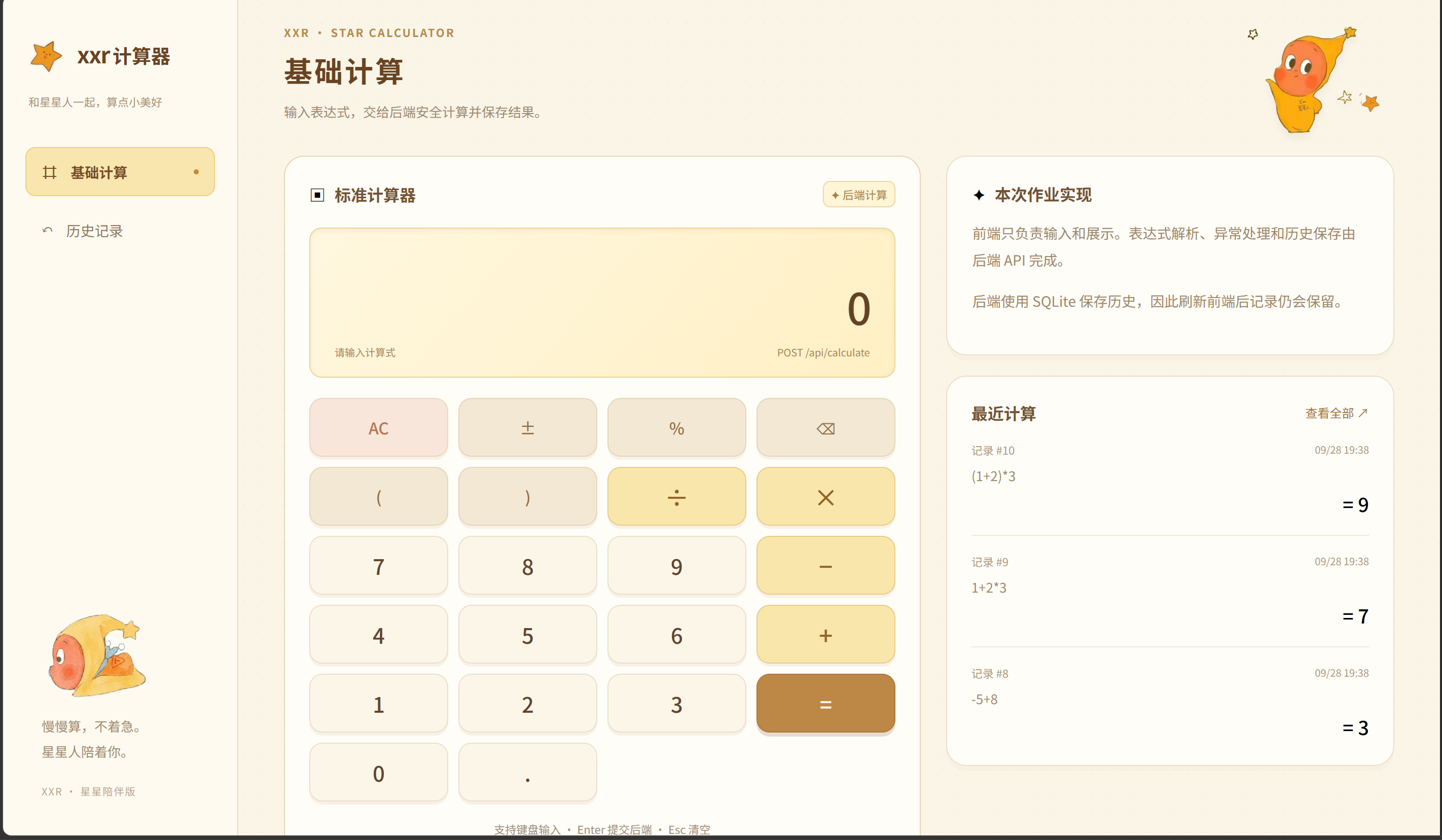
Task: Click the plus-minus sign key
Action: 528,428
